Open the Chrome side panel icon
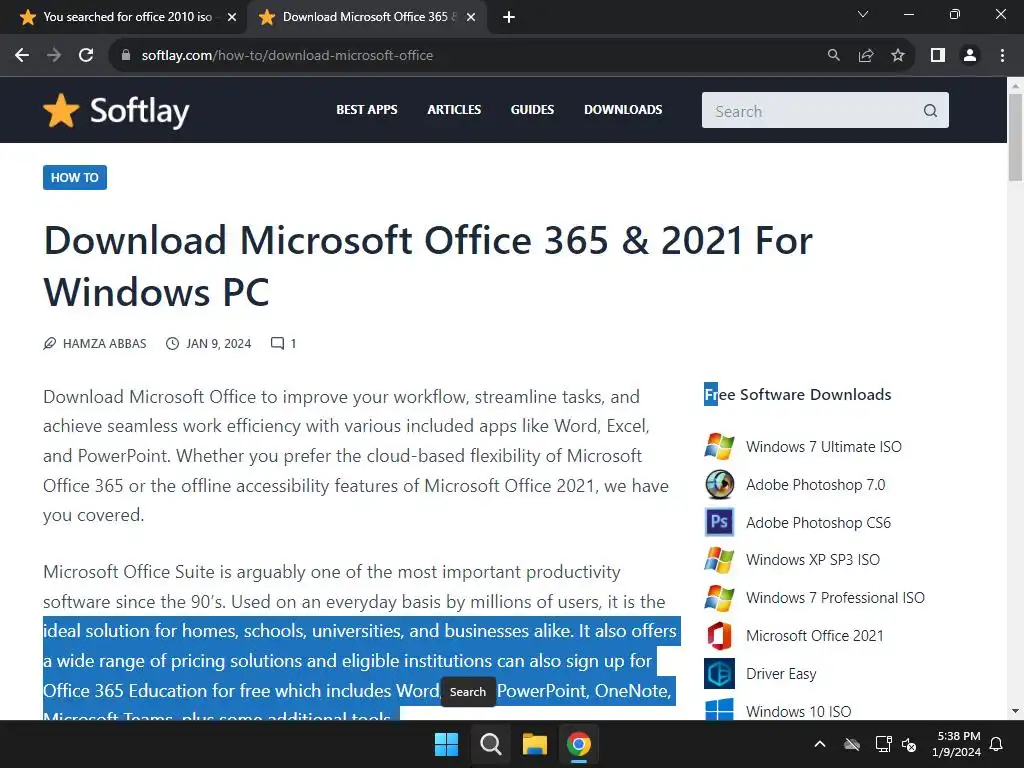Screen dimensions: 1024x768 coord(938,56)
